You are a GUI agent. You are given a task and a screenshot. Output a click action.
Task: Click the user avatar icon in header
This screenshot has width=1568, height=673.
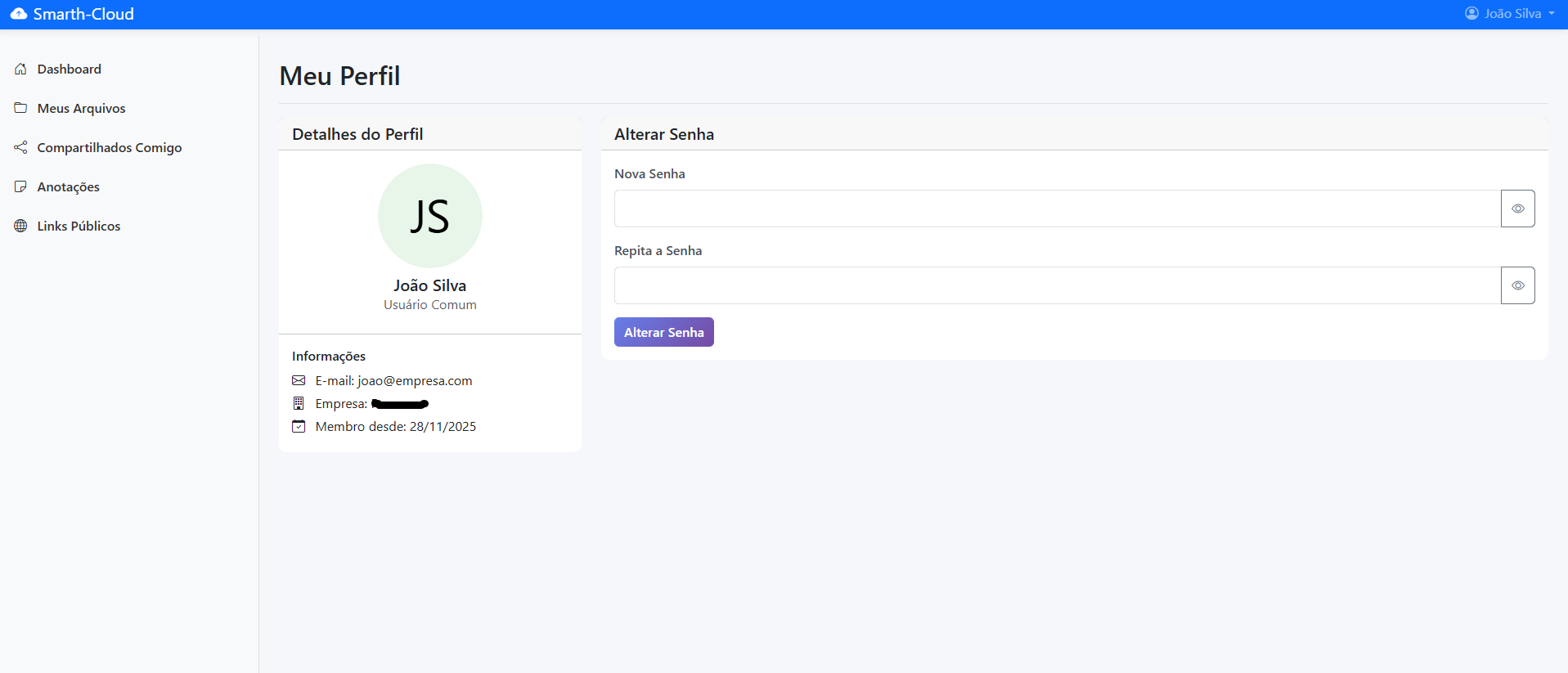pyautogui.click(x=1471, y=14)
